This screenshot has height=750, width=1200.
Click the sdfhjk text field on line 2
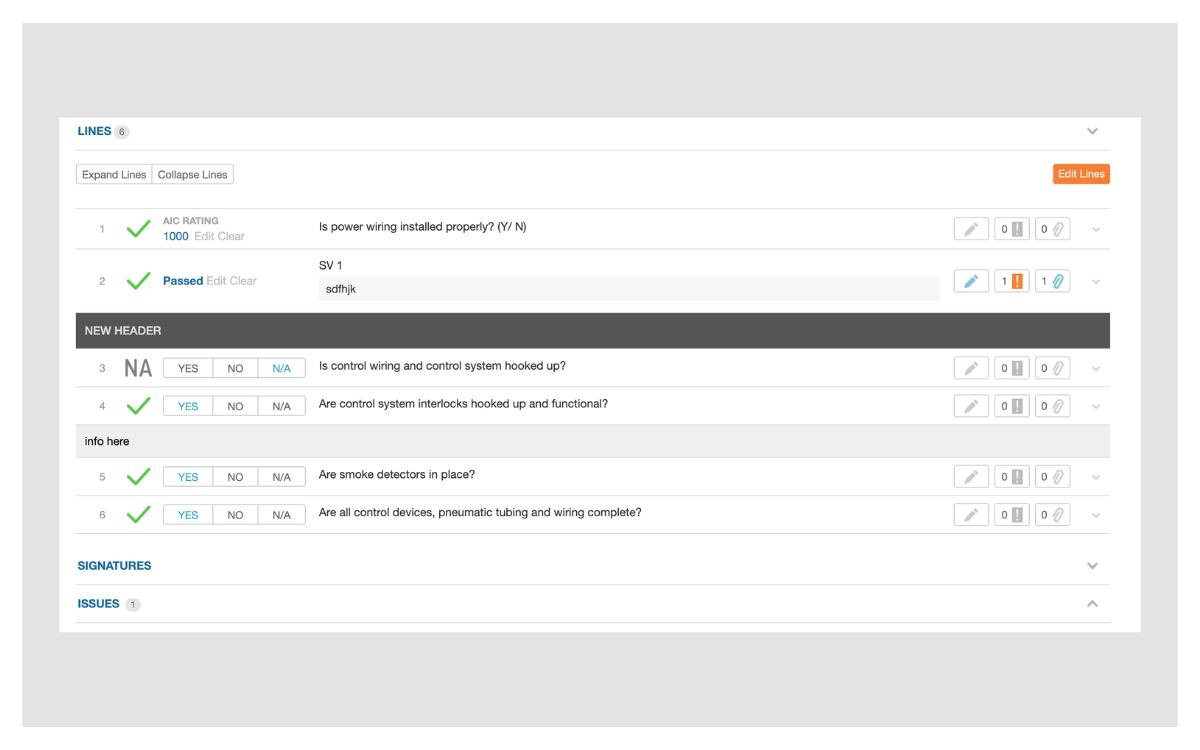click(x=629, y=289)
